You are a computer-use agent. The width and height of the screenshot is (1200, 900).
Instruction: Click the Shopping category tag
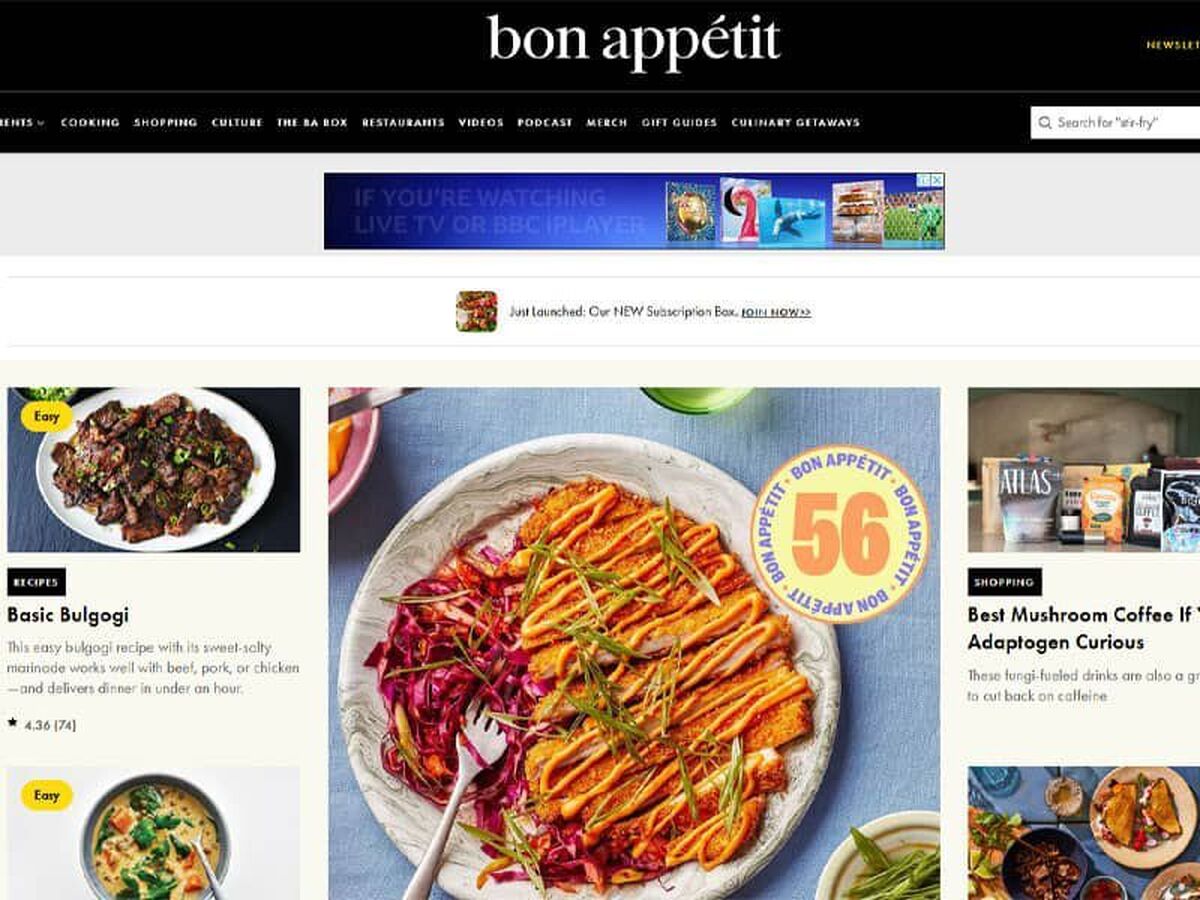tap(1005, 582)
